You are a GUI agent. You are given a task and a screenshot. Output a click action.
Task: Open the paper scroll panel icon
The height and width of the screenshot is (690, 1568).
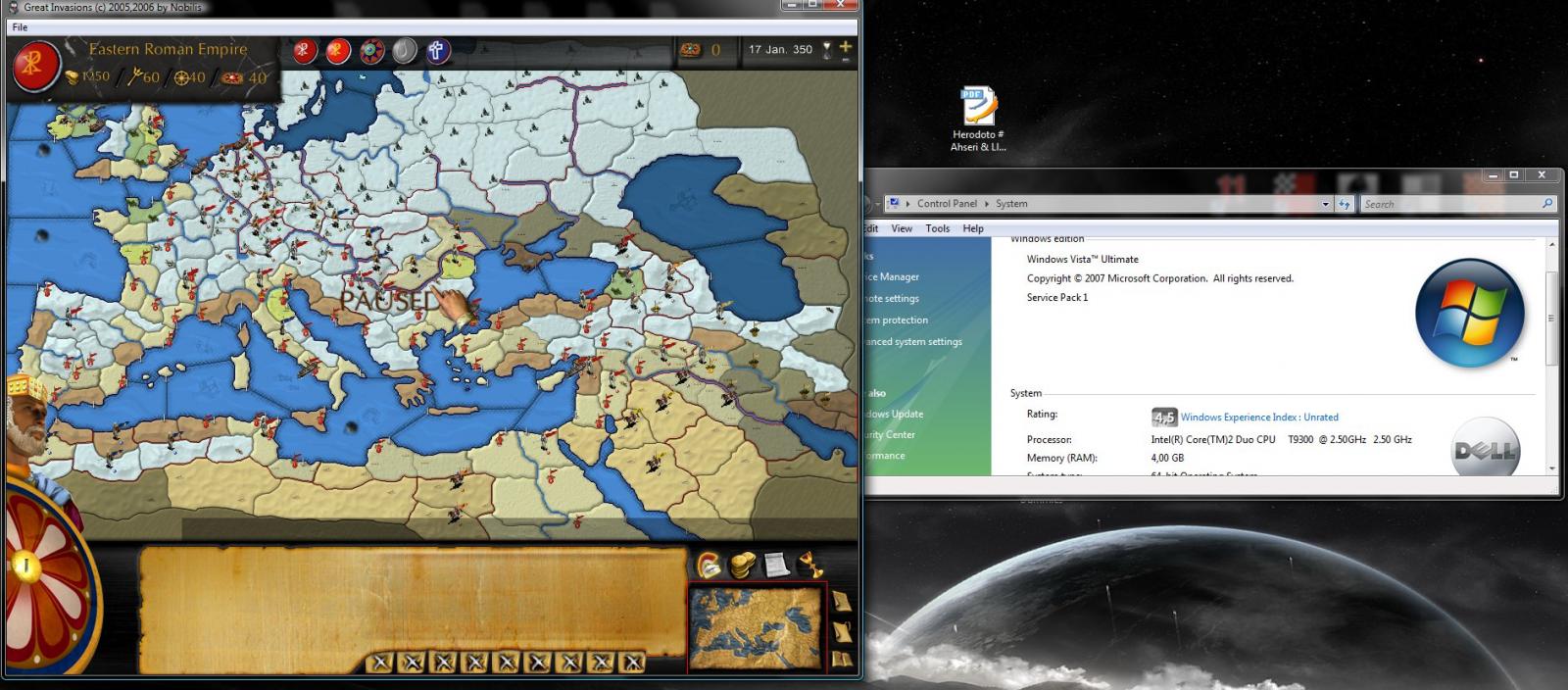tap(776, 565)
